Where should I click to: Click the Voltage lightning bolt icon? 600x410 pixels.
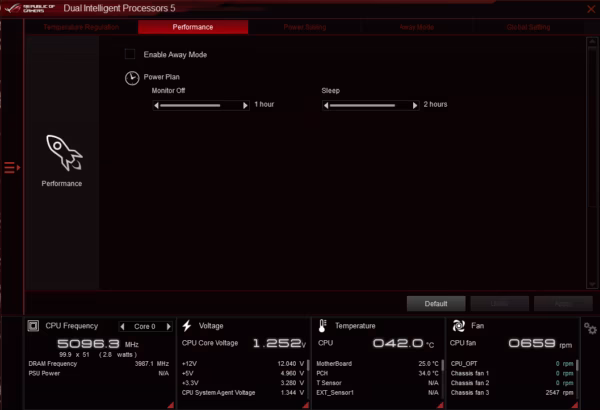(187, 326)
